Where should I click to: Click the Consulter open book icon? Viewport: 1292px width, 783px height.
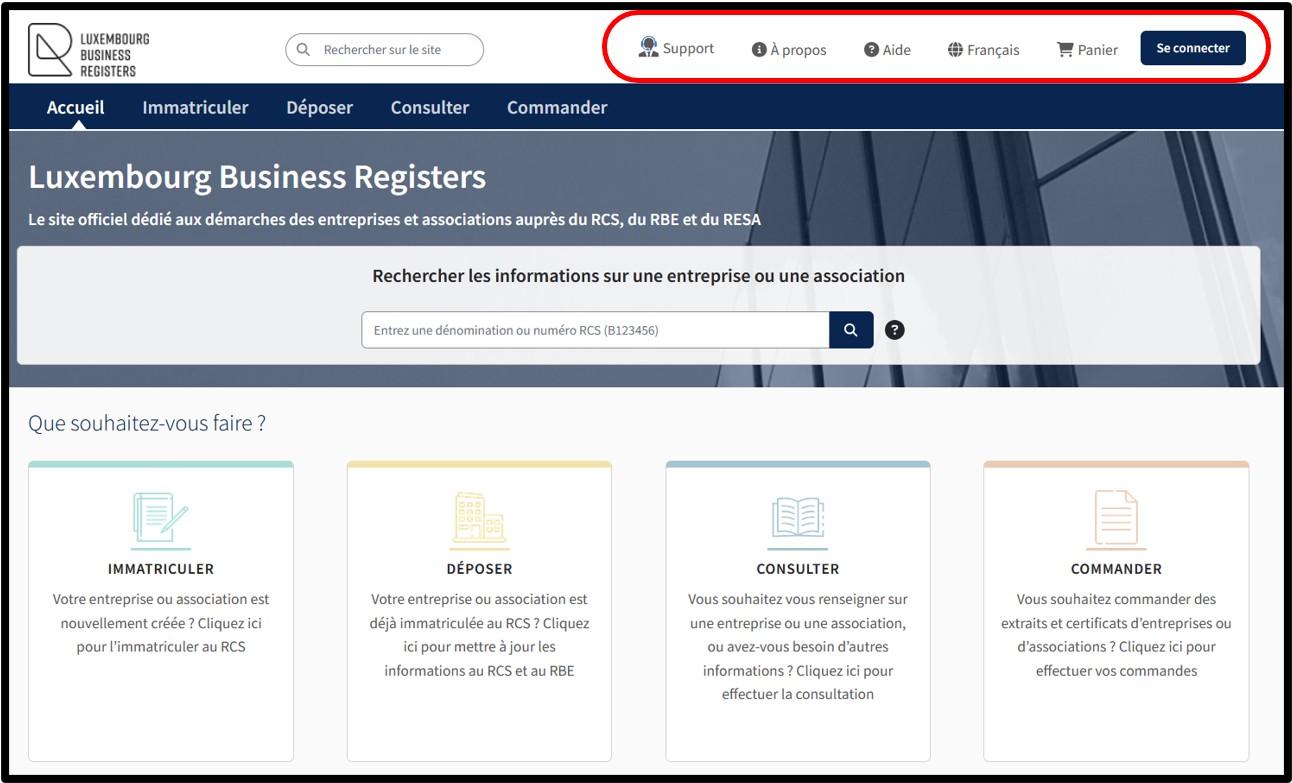(x=797, y=518)
